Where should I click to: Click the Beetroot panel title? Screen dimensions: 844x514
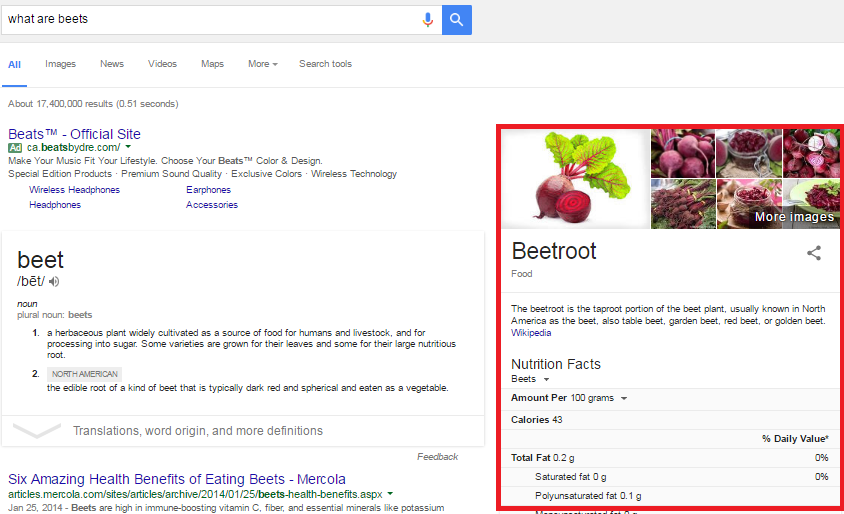click(554, 251)
